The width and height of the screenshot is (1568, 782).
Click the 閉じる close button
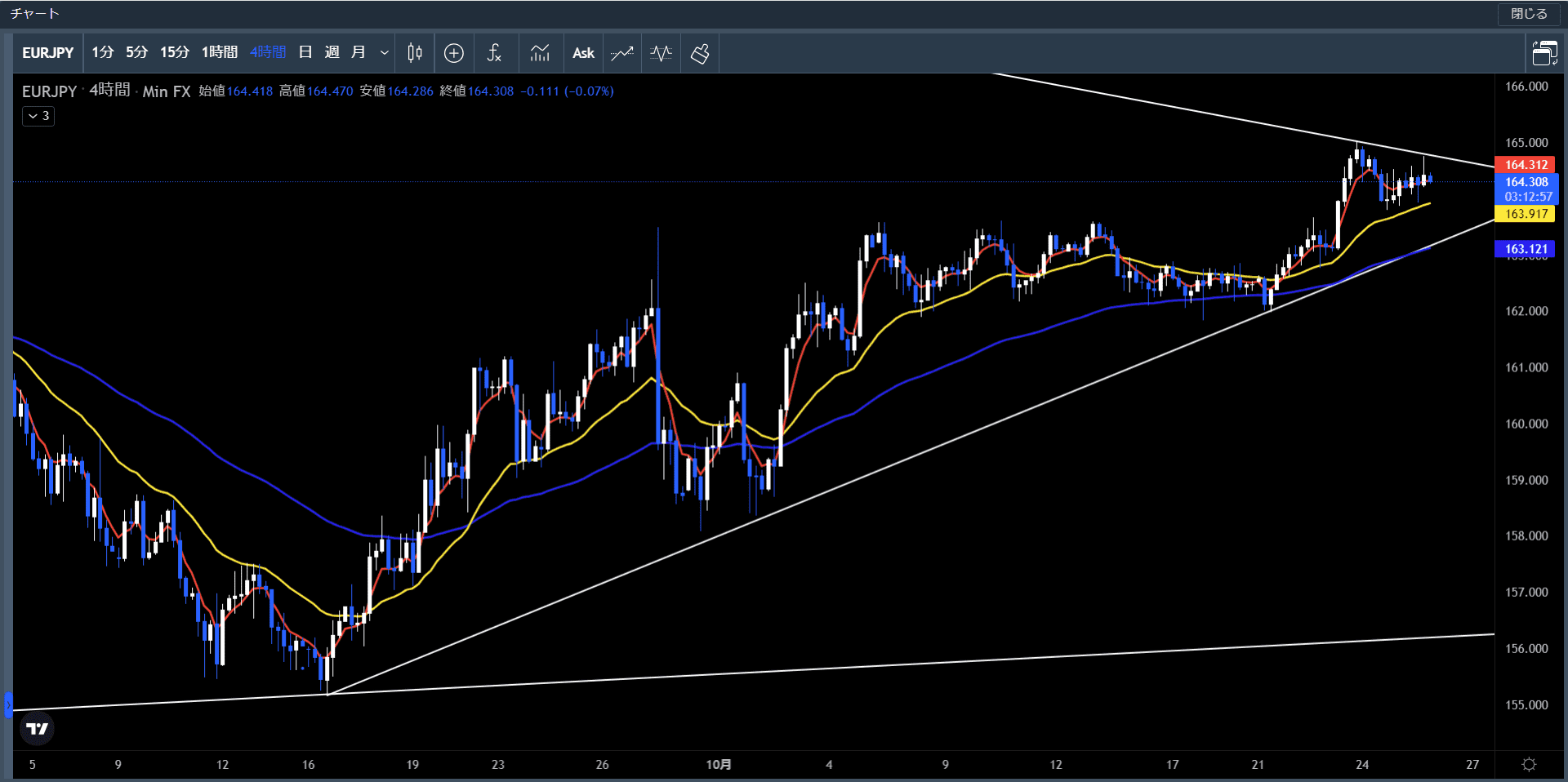1529,14
